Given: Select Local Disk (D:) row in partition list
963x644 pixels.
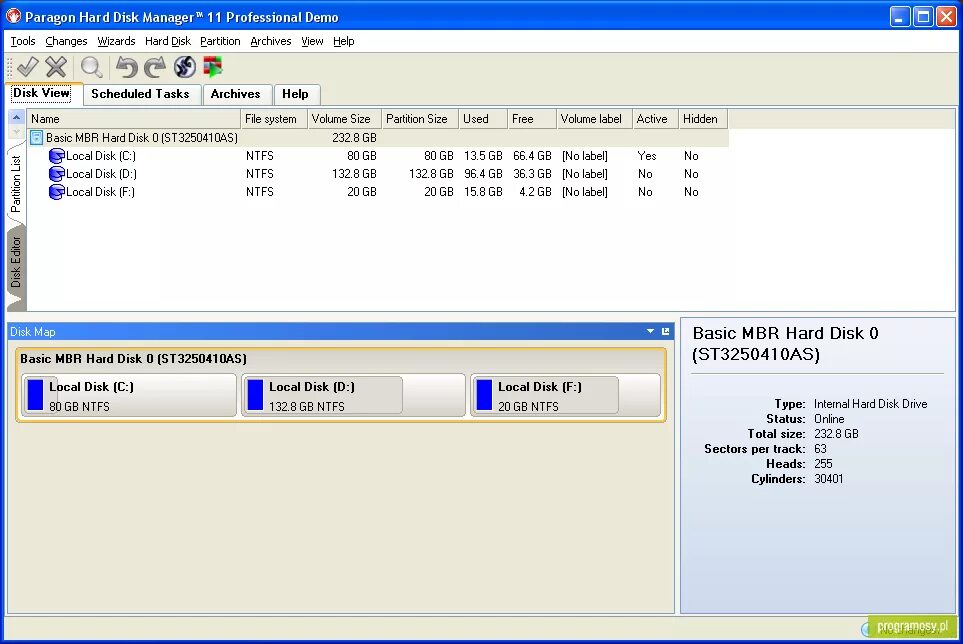Looking at the screenshot, I should pyautogui.click(x=378, y=174).
